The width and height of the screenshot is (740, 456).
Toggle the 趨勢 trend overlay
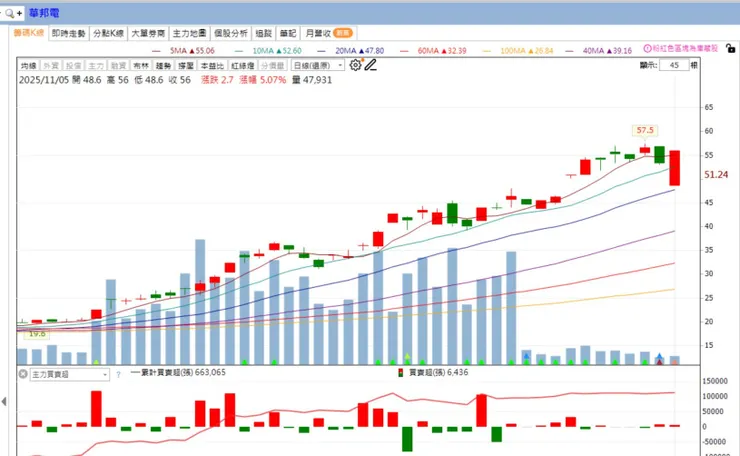(163, 66)
